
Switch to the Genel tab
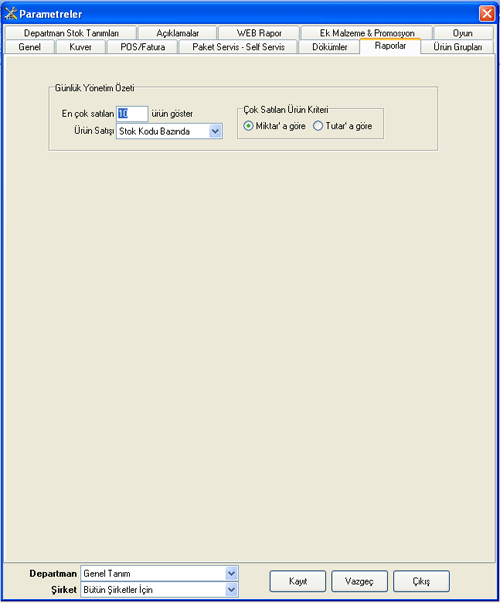(x=29, y=47)
